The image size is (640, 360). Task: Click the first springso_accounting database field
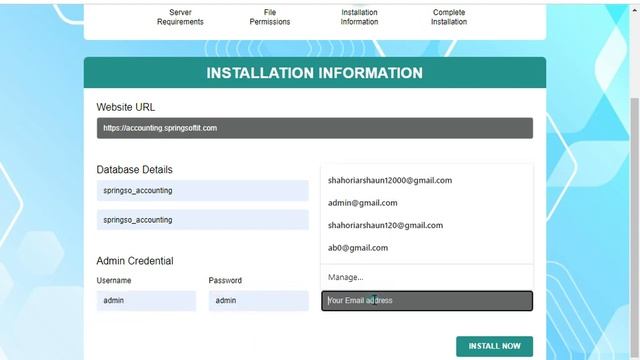[x=202, y=191]
